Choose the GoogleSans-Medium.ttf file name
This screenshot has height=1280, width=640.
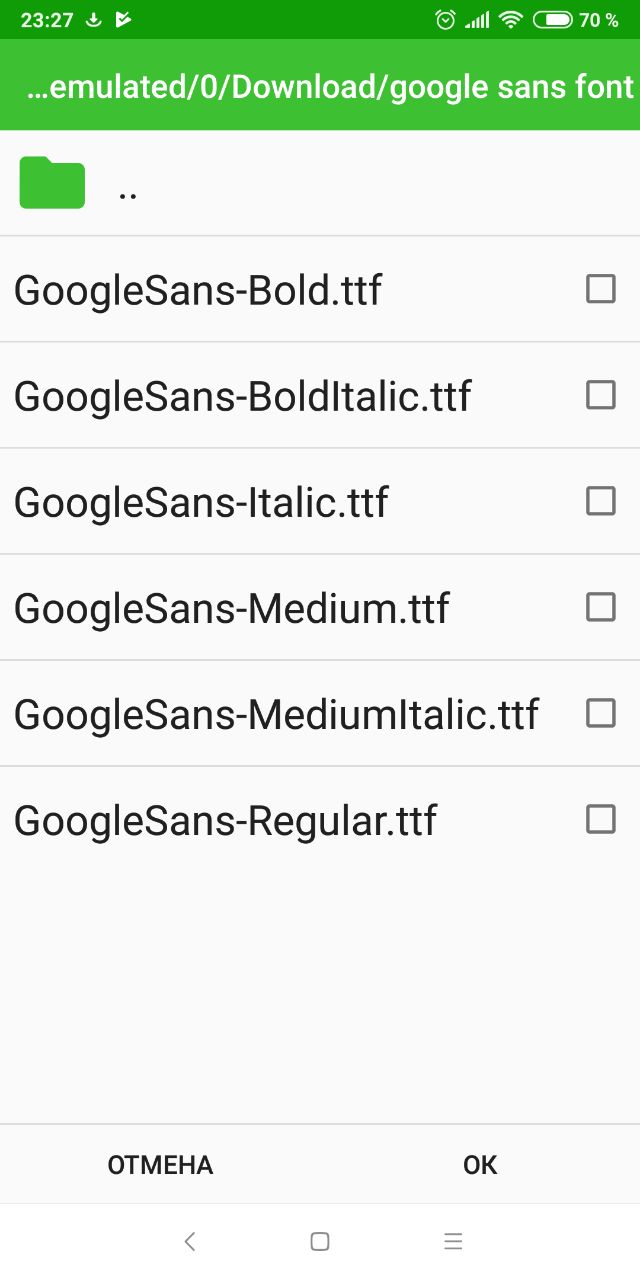[231, 608]
